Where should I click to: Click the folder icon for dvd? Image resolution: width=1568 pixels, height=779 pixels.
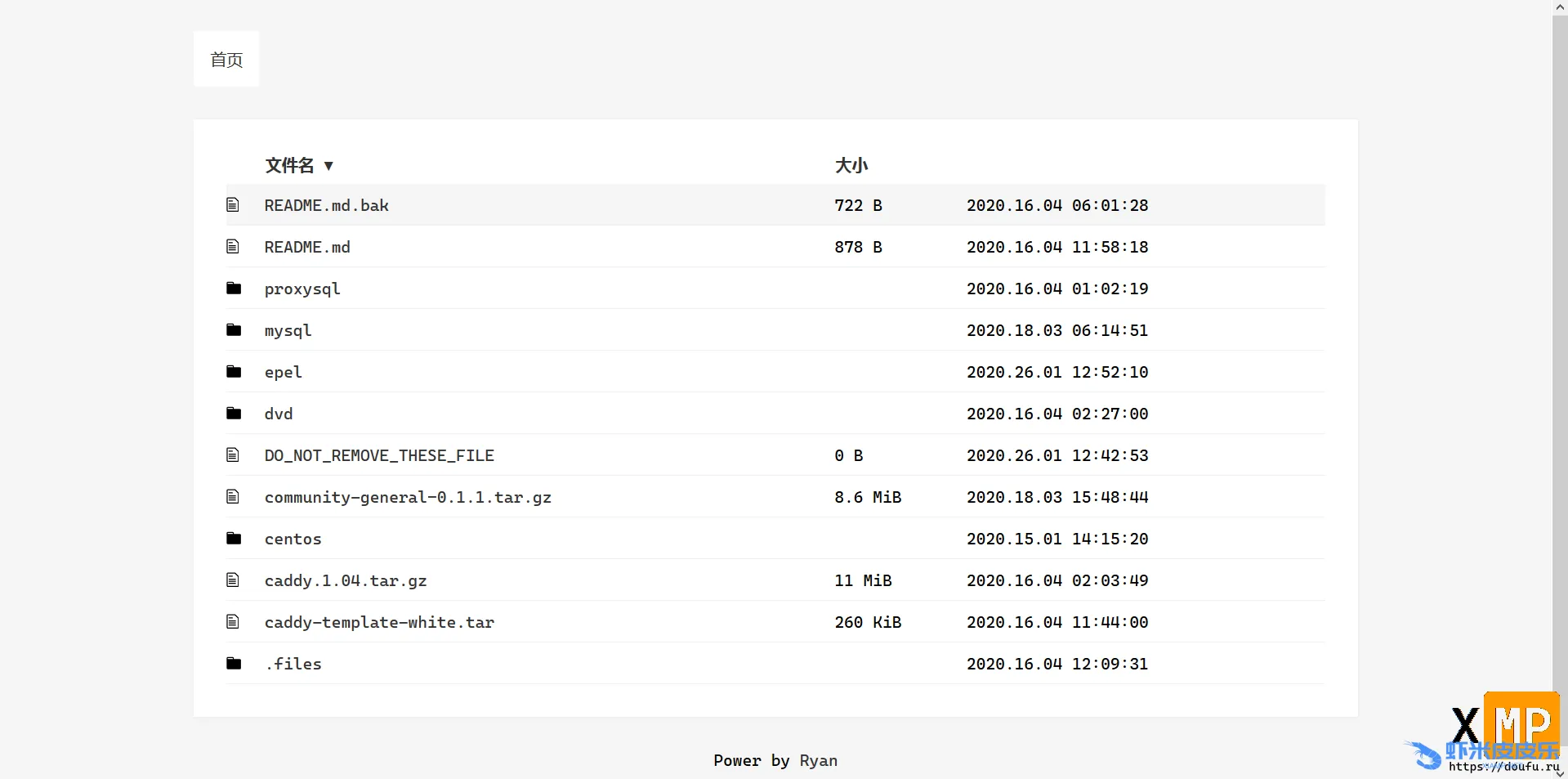(x=234, y=413)
